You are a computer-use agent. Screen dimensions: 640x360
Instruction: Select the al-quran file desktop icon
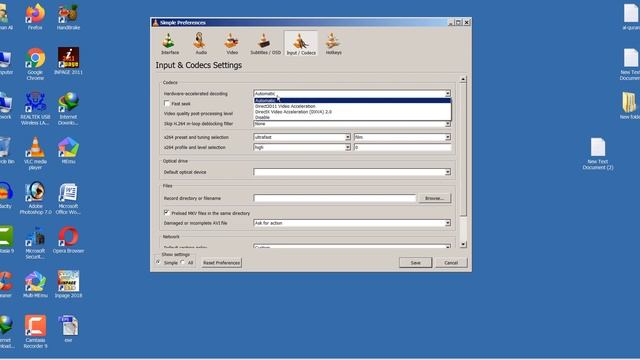631,17
